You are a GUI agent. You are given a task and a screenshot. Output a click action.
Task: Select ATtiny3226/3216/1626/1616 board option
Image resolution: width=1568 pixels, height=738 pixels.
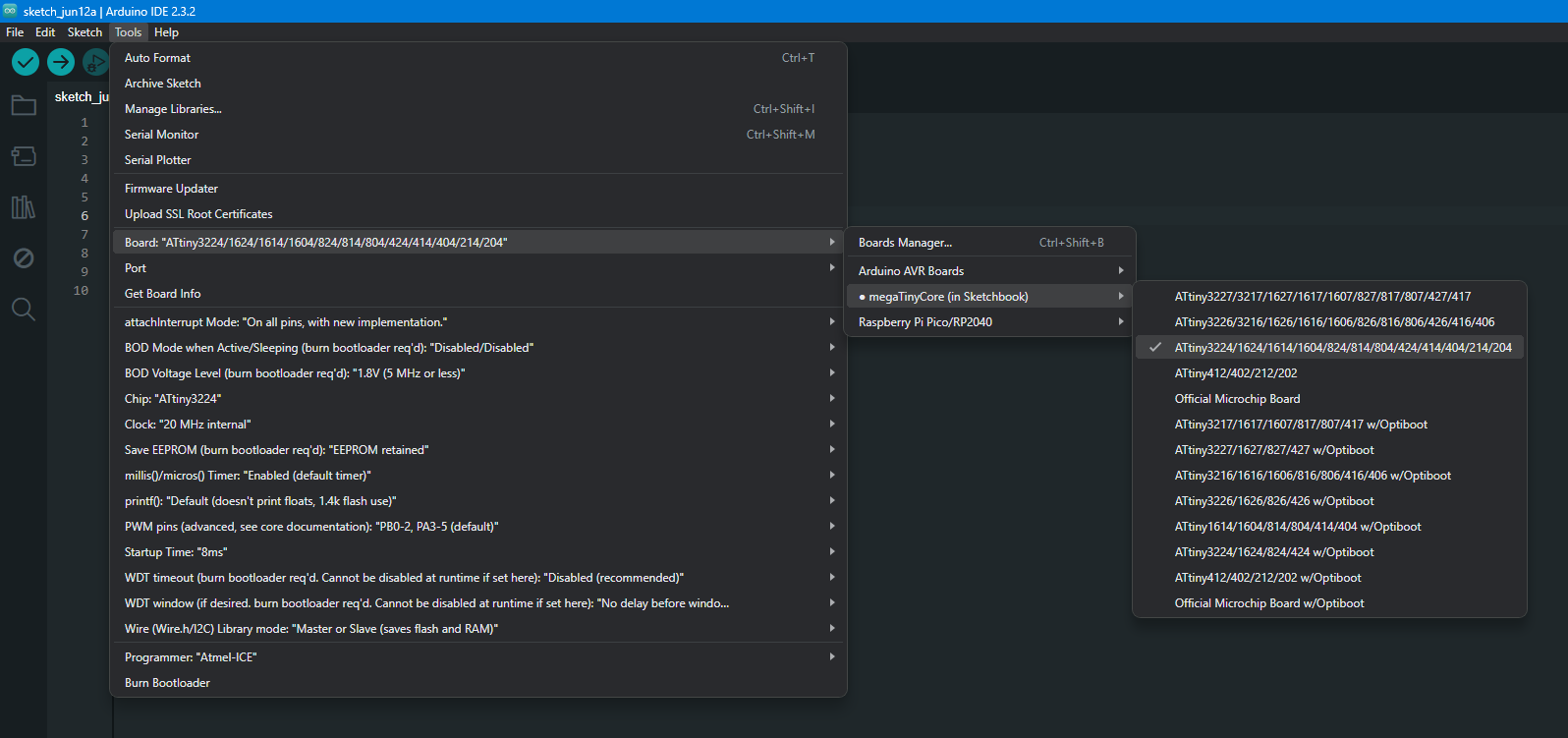pos(1329,322)
